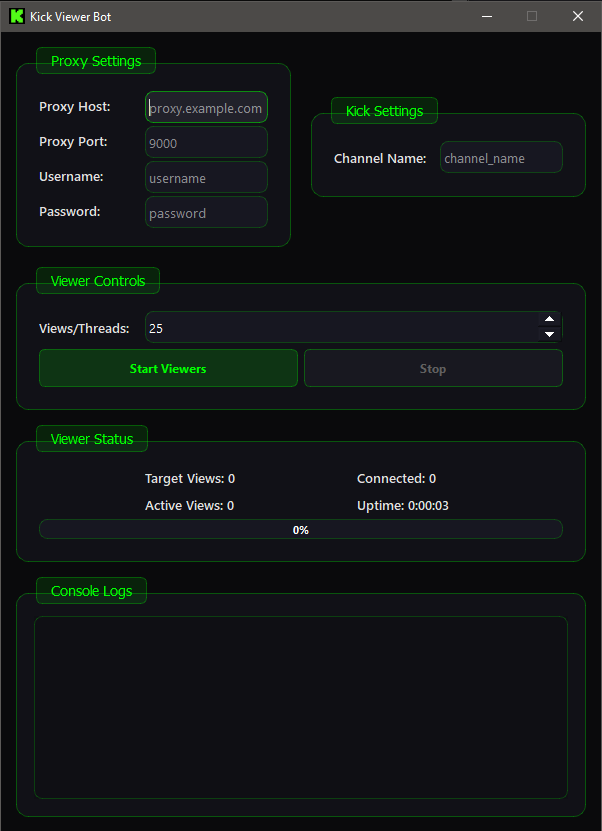
Task: Select the Proxy Port input field
Action: (x=206, y=142)
